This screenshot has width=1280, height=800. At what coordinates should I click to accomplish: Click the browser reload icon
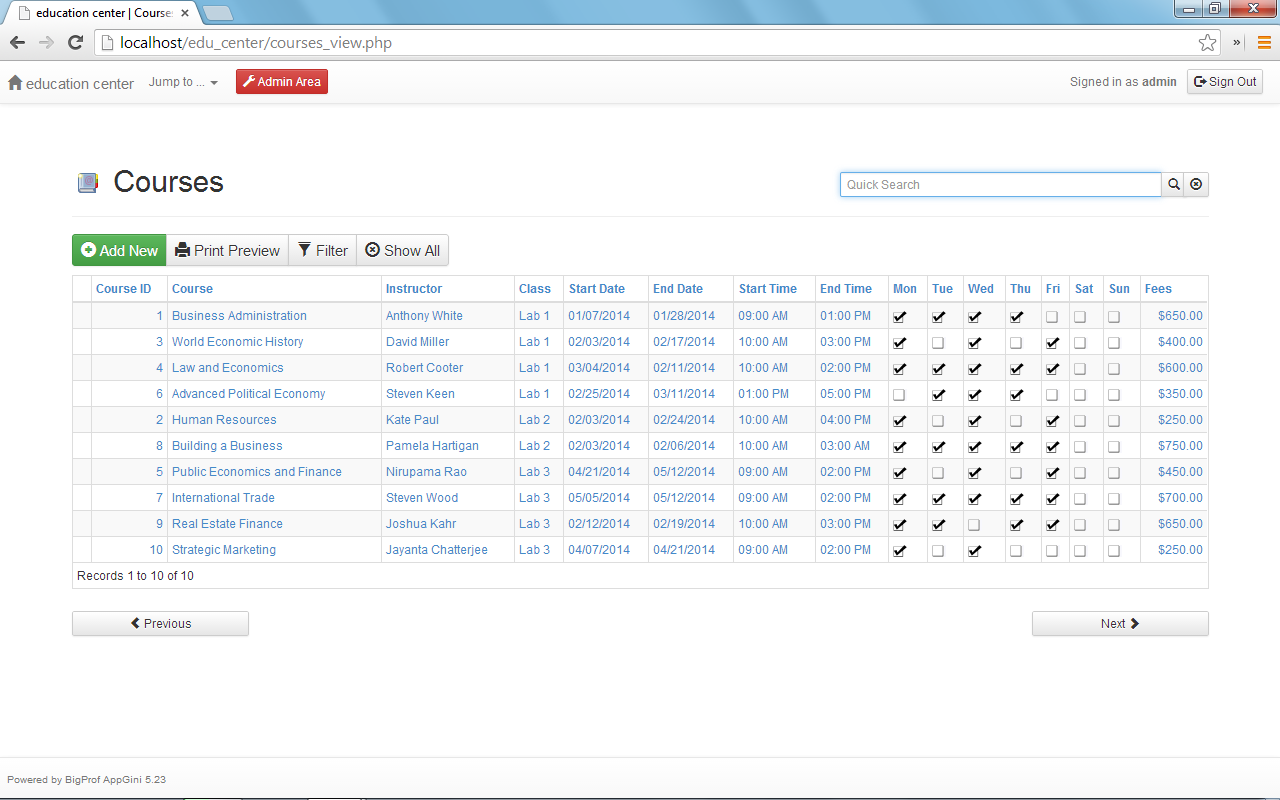[75, 42]
